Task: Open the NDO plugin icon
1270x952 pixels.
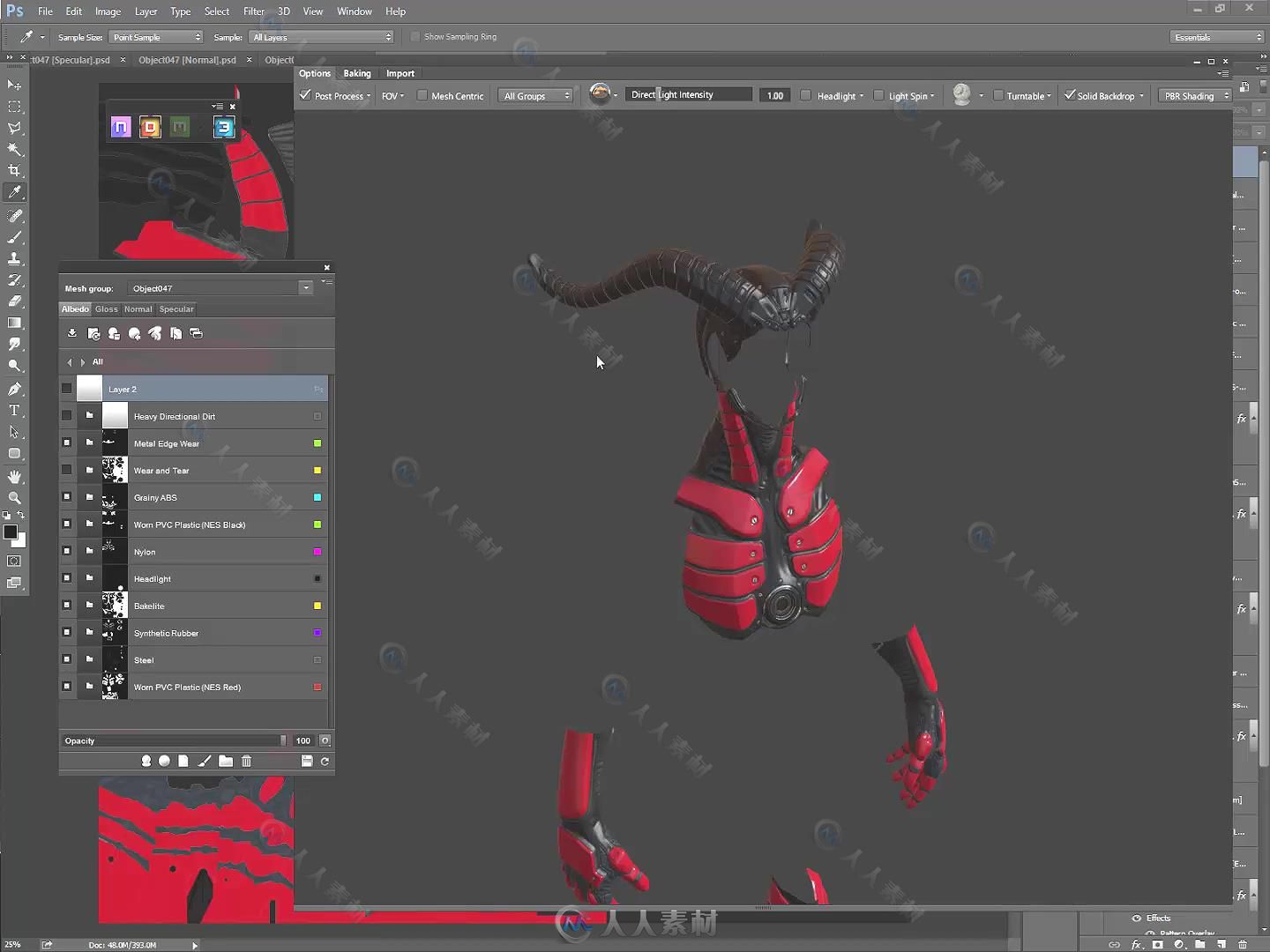Action: coord(121,127)
